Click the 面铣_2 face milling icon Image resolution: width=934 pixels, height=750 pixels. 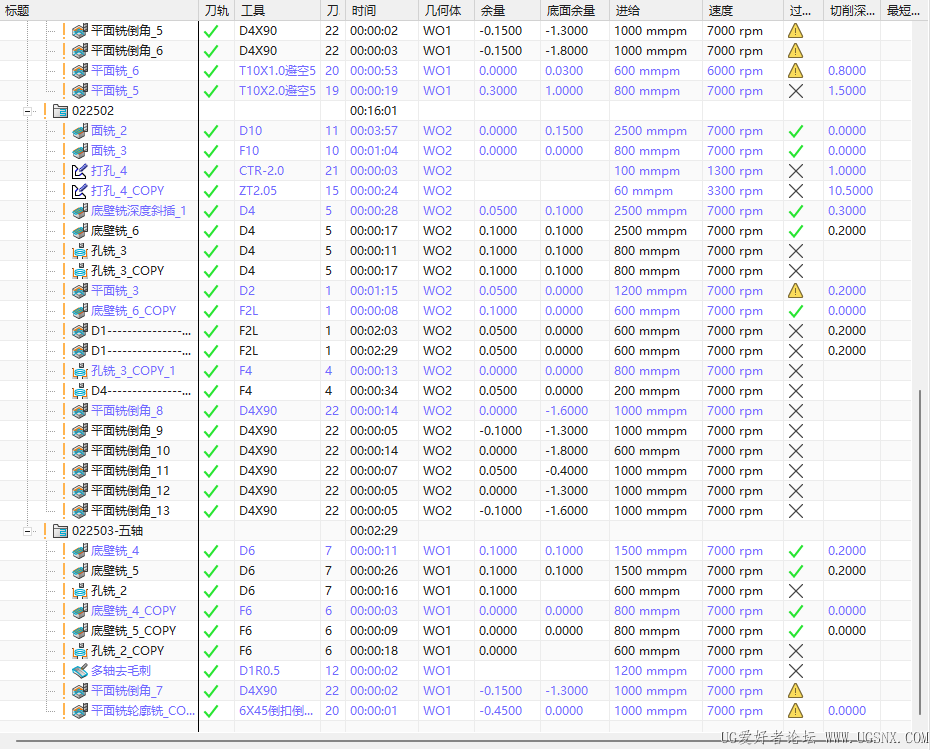(x=80, y=130)
